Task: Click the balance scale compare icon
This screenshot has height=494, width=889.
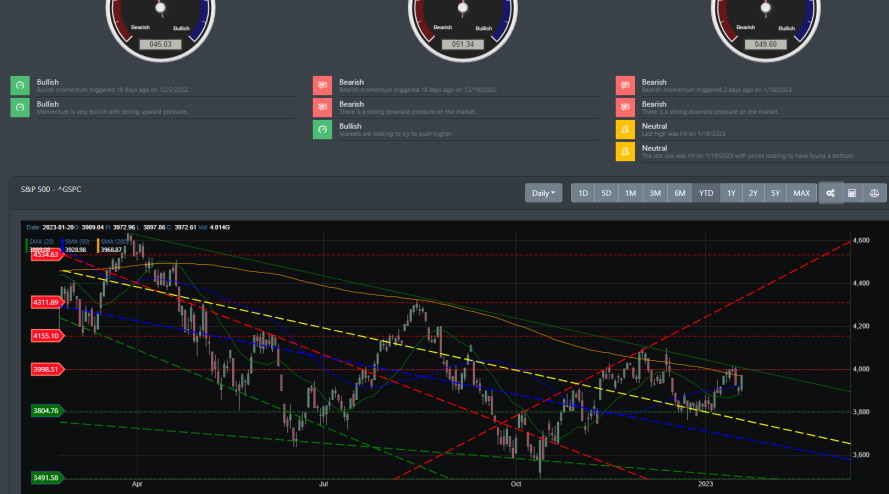Action: (x=874, y=193)
